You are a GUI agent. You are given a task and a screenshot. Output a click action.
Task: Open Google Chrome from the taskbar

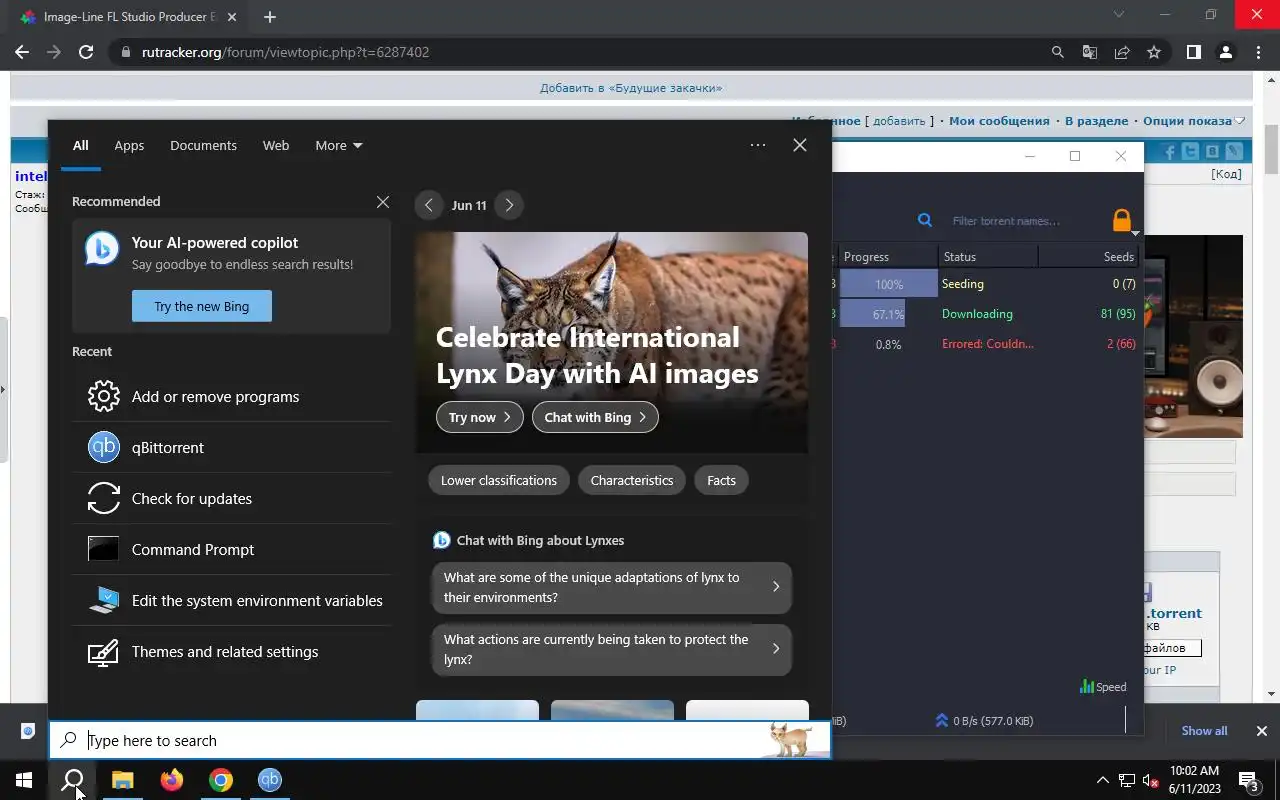point(221,780)
